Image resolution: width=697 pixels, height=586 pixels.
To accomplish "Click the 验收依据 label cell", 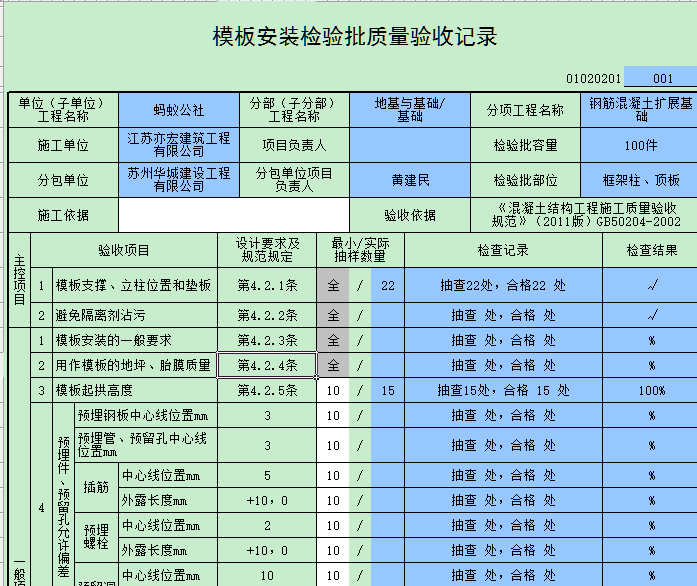I will [x=410, y=215].
